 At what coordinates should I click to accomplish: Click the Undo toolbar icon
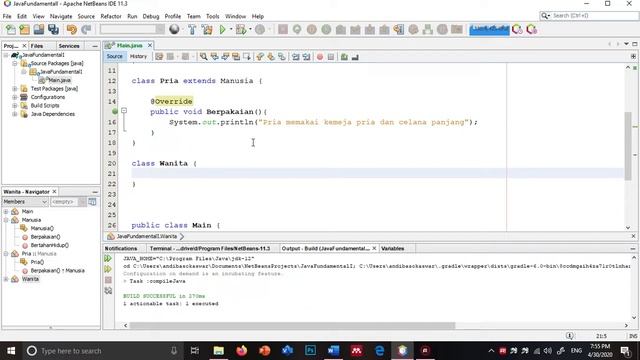72,29
